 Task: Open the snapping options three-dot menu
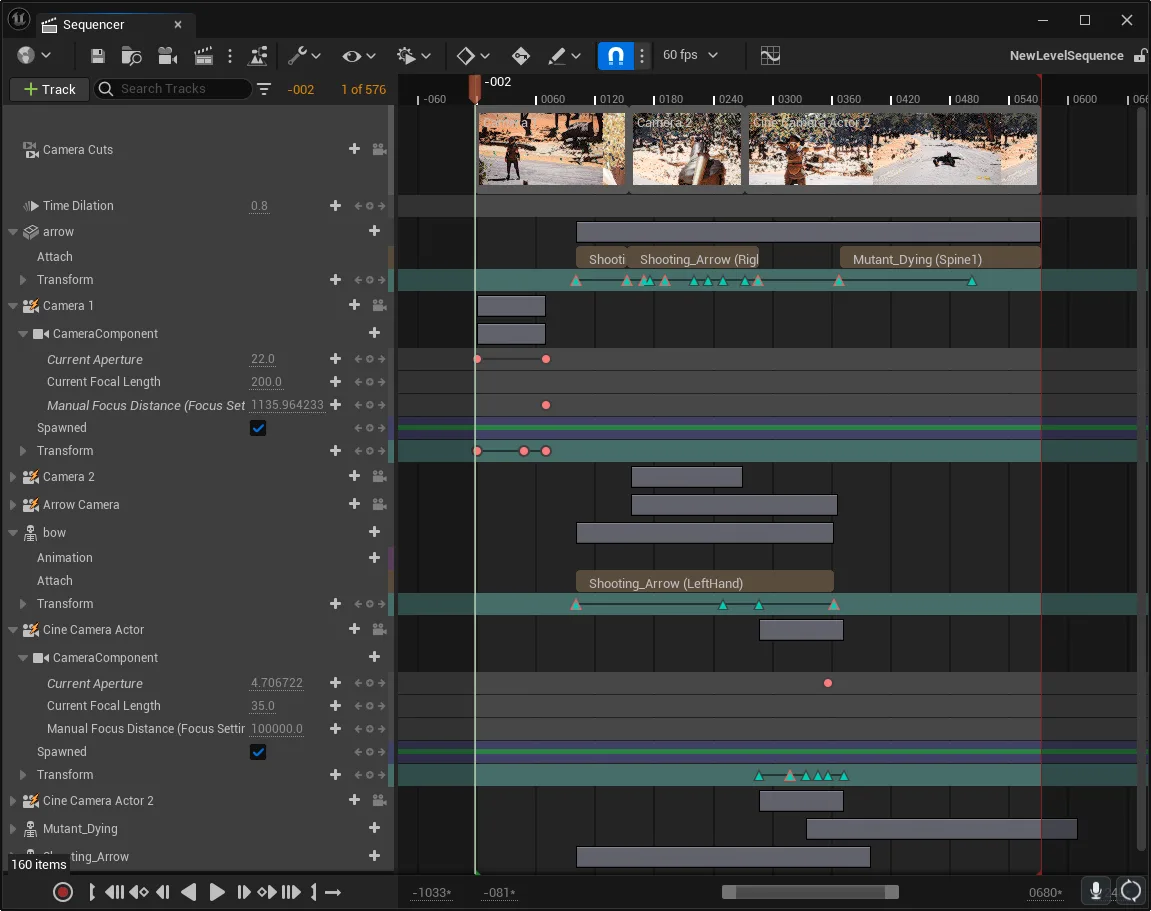point(642,56)
